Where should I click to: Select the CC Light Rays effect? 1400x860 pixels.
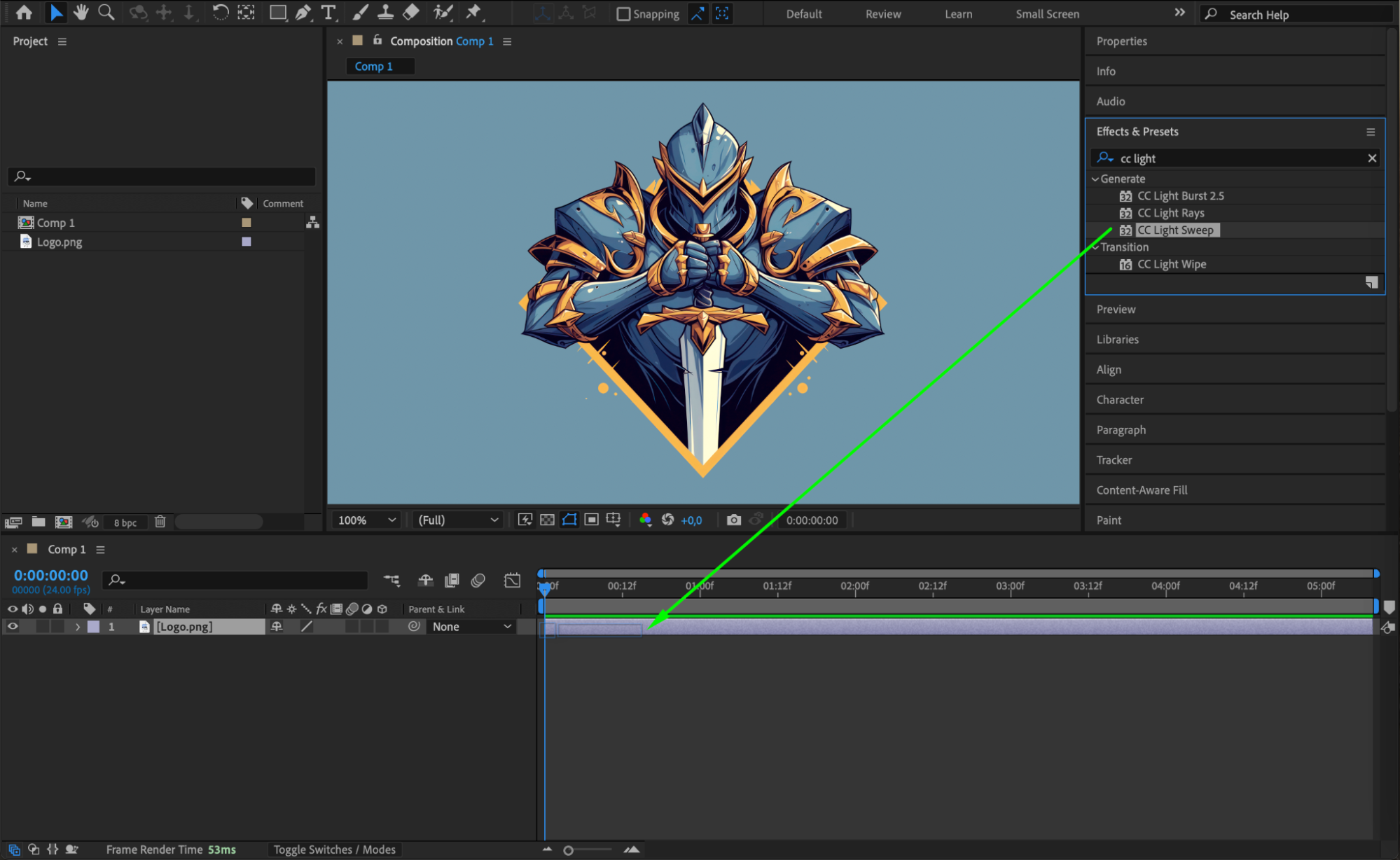[1170, 213]
